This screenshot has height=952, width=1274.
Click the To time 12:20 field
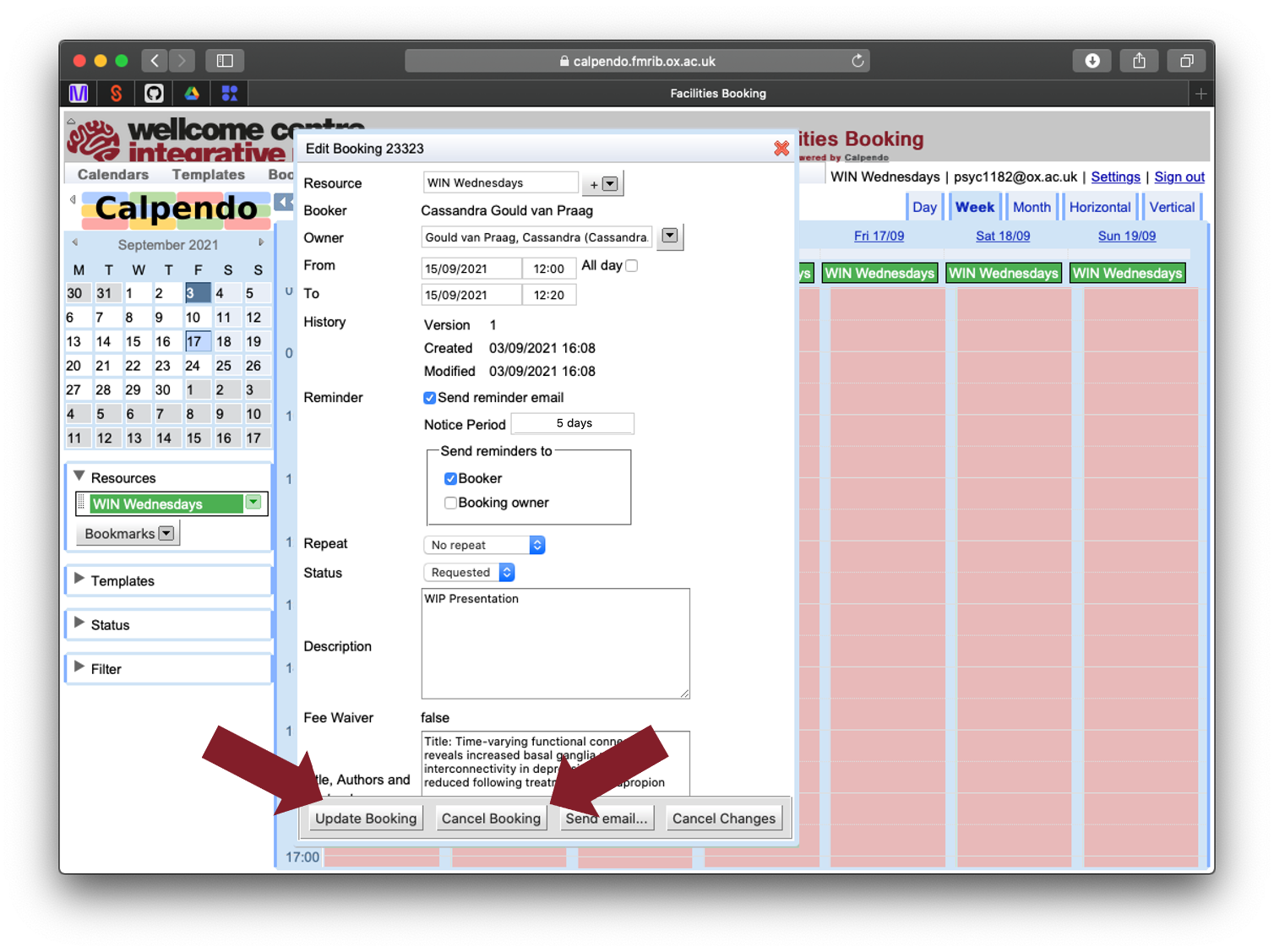click(x=549, y=295)
